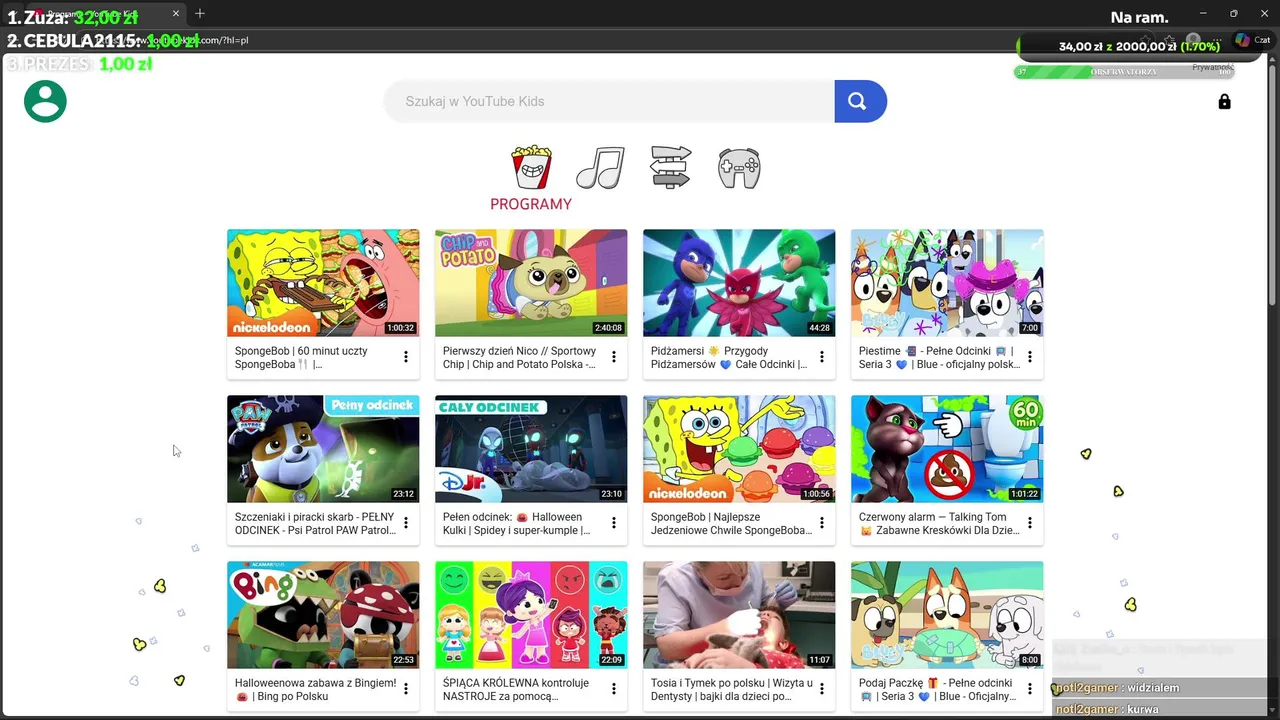Open options for Czerwony alarm Talking Tom
Screen dimensions: 1280x720
1030,523
